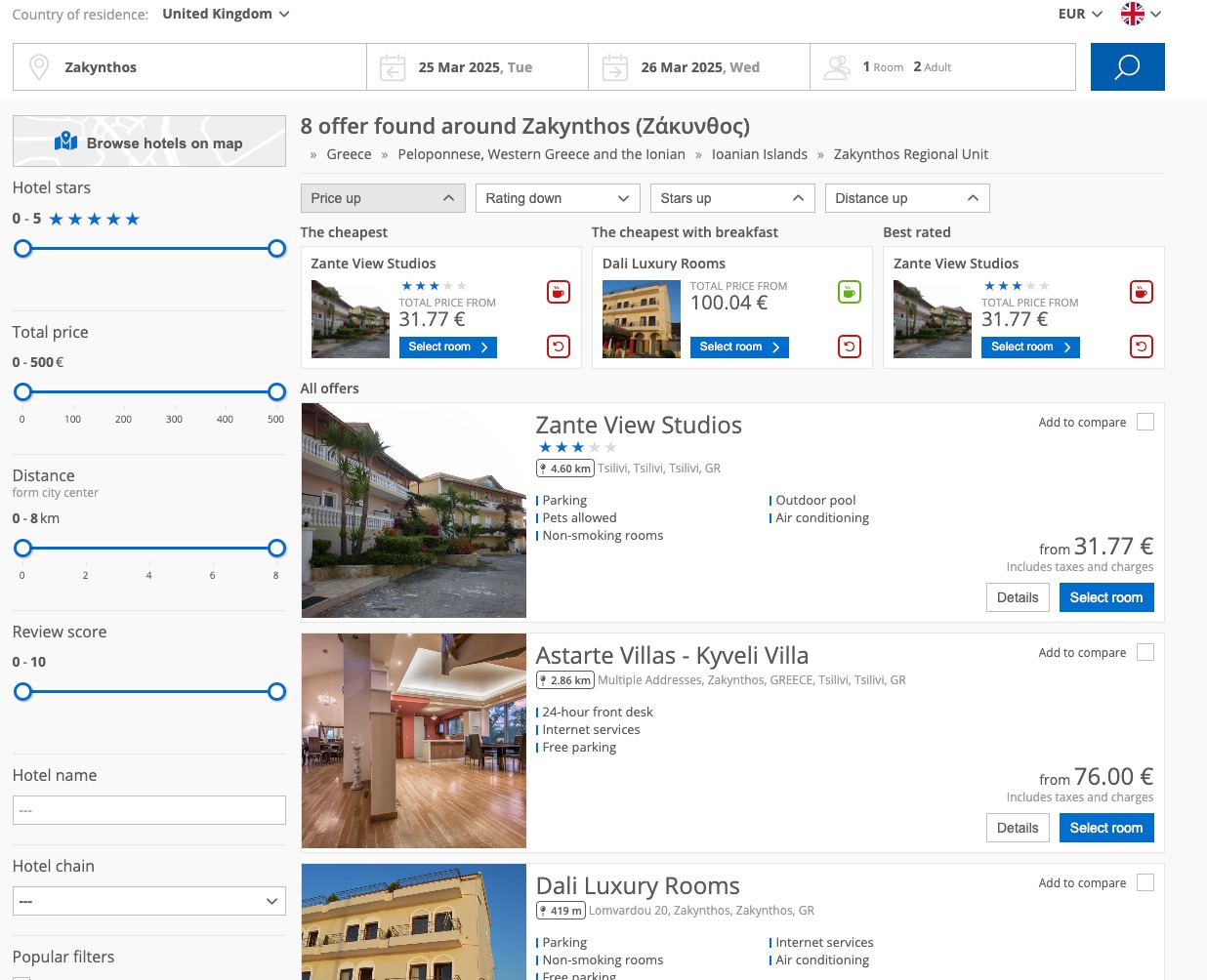Click red refresh icon on Dali Luxury card
This screenshot has width=1207, height=980.
point(850,347)
